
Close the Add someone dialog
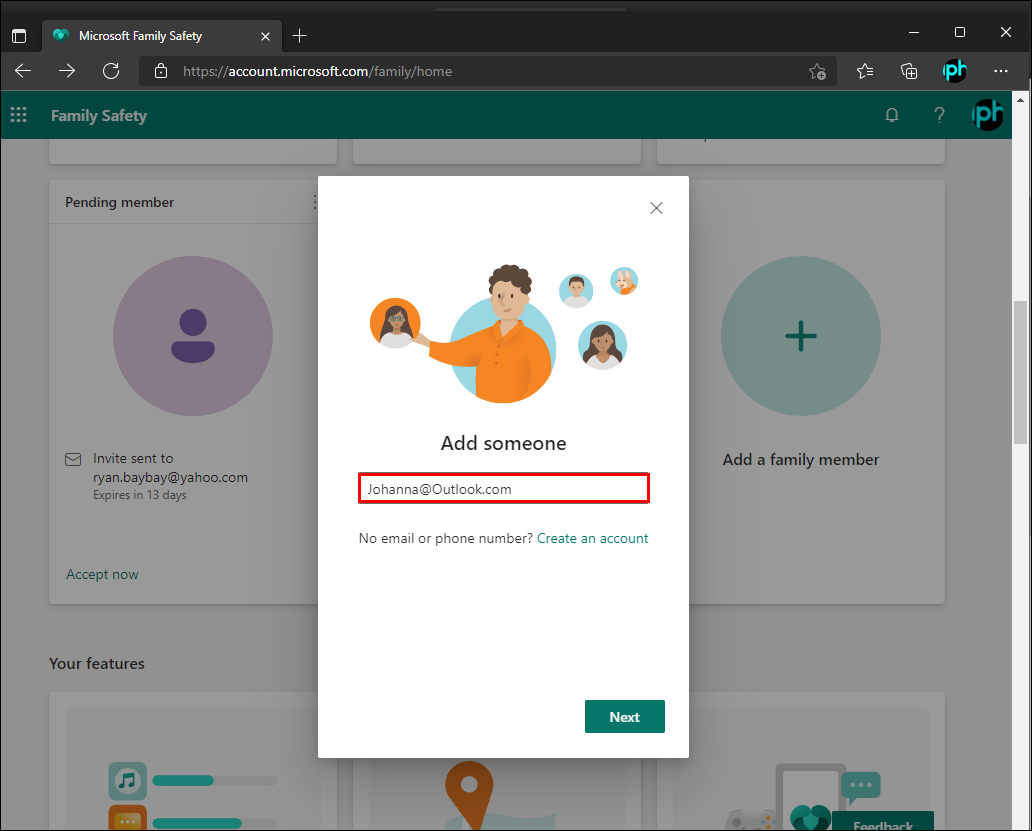(x=656, y=208)
